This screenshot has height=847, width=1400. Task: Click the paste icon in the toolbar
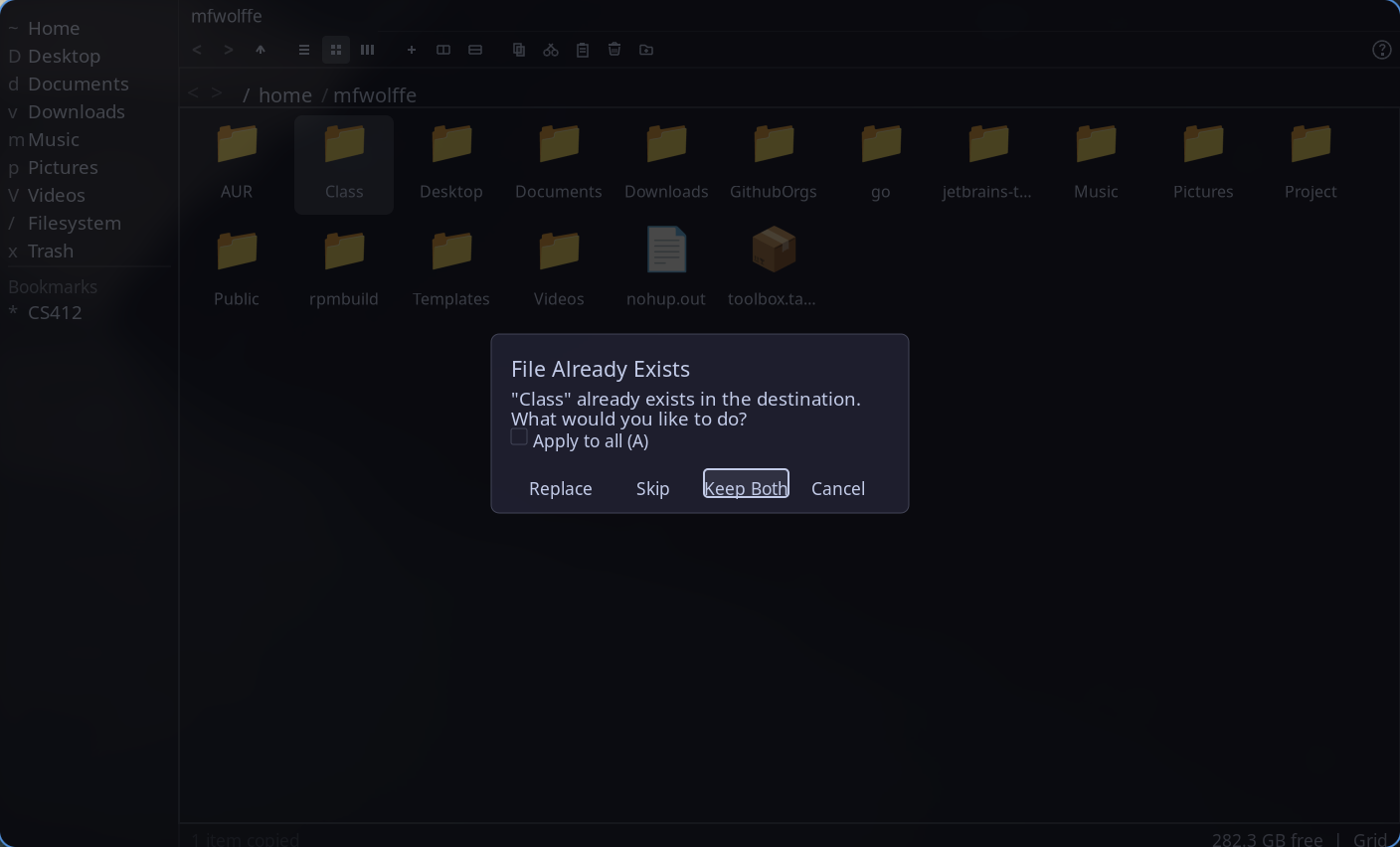pos(582,49)
